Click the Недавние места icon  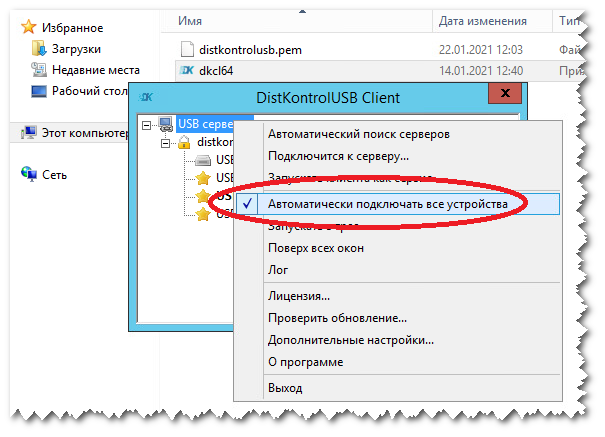(39, 69)
